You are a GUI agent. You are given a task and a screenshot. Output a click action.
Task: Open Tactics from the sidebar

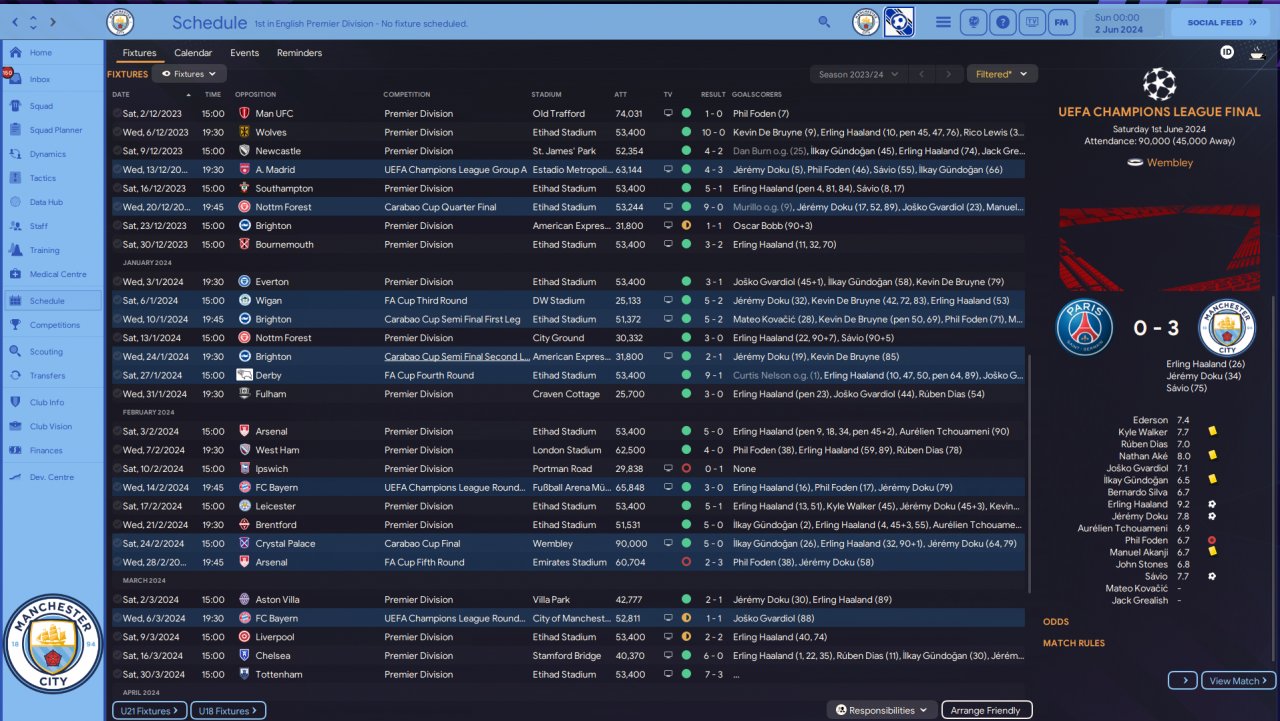(43, 178)
